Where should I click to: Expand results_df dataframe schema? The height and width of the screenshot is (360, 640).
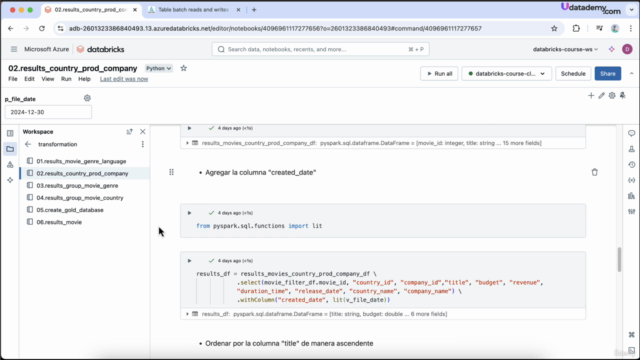coord(187,314)
